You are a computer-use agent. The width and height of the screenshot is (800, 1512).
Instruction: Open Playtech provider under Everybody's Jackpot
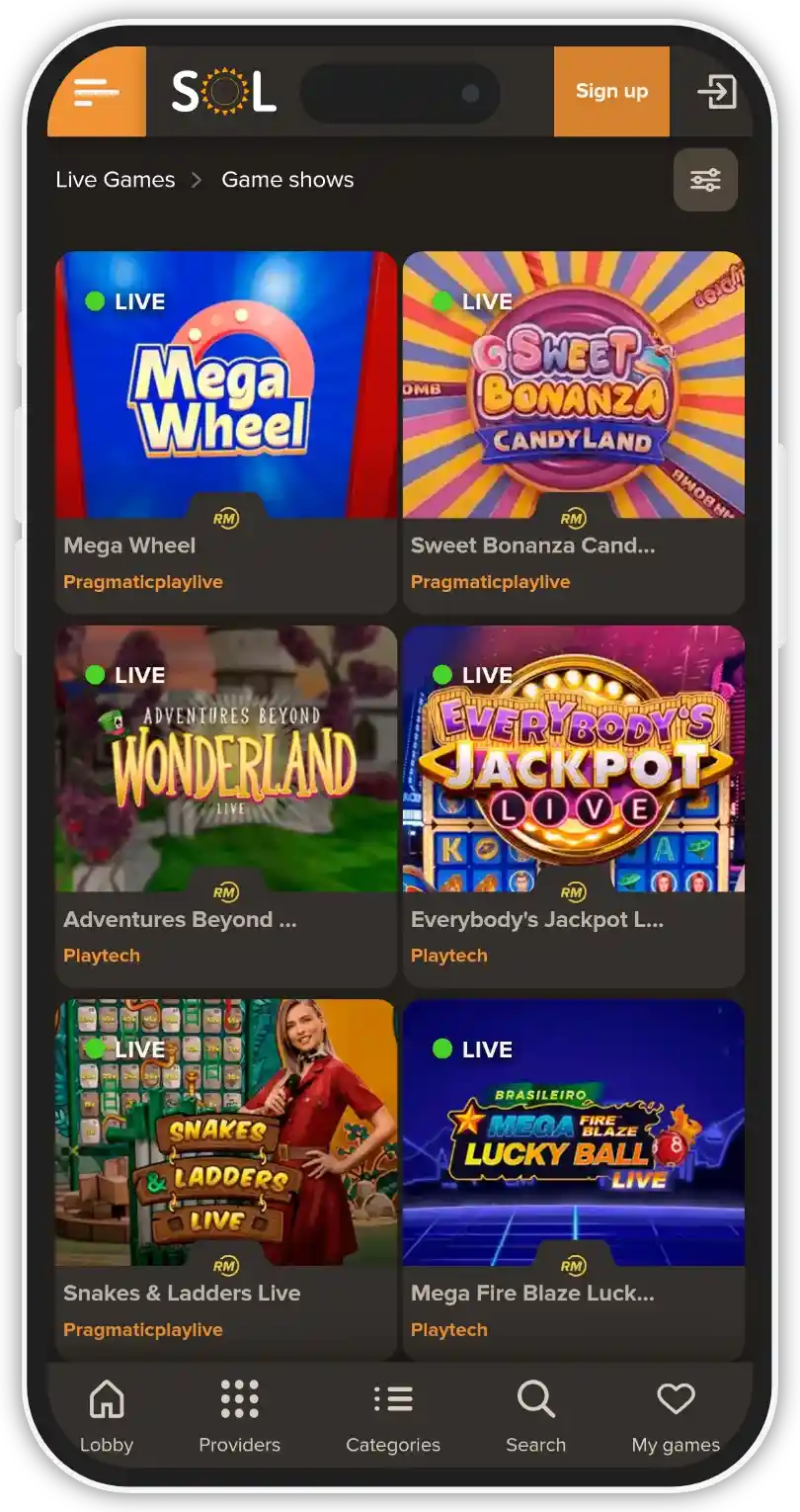[x=449, y=956]
